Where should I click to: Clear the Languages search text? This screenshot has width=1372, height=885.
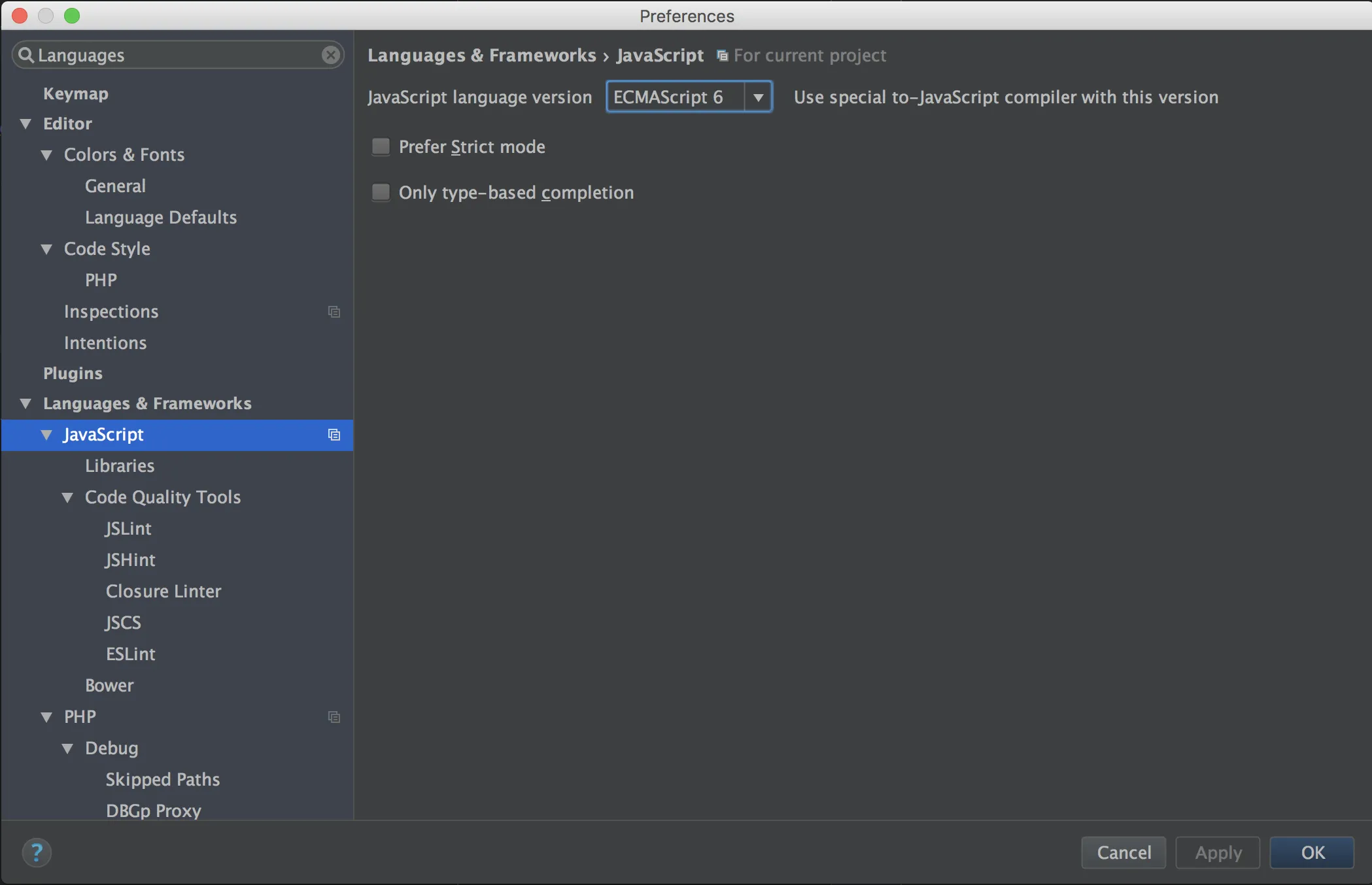tap(331, 55)
